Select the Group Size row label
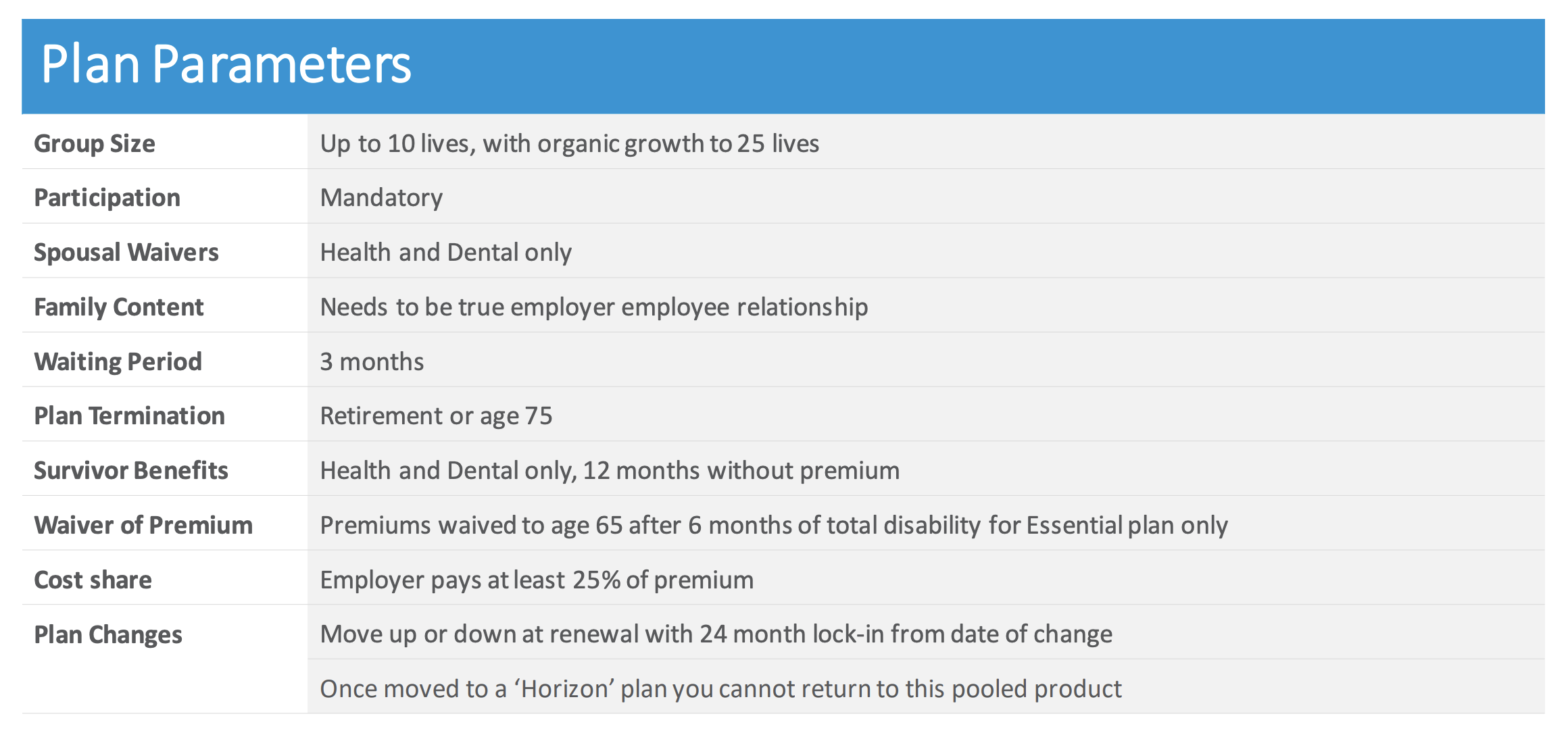 pos(95,143)
